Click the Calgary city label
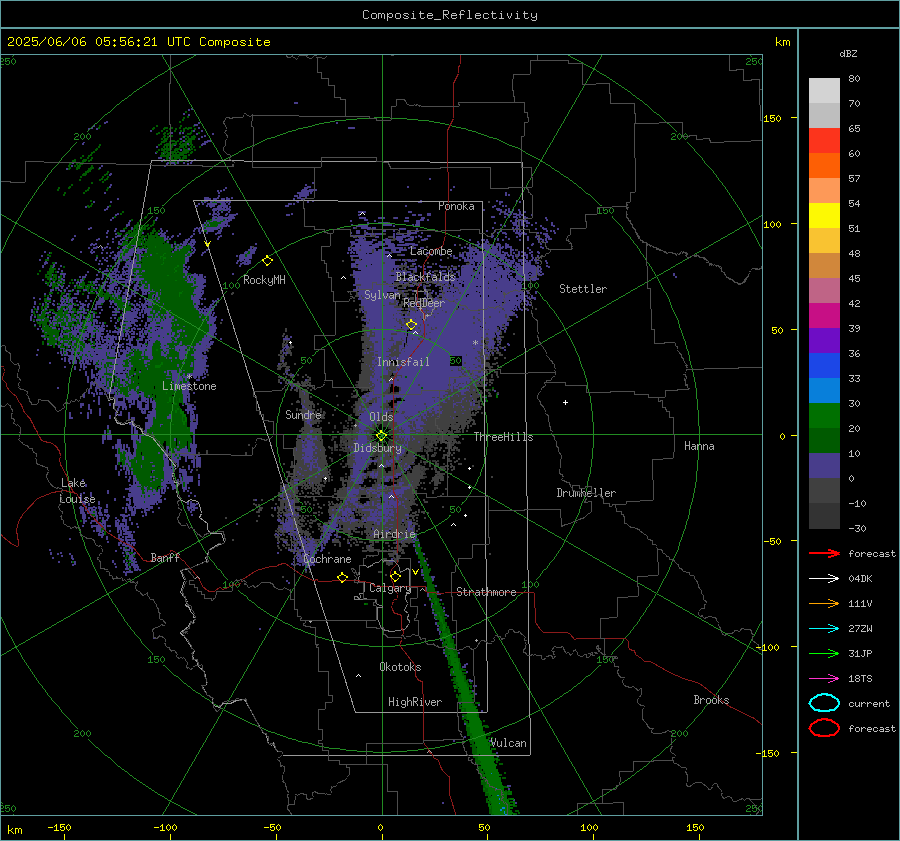 click(x=390, y=588)
